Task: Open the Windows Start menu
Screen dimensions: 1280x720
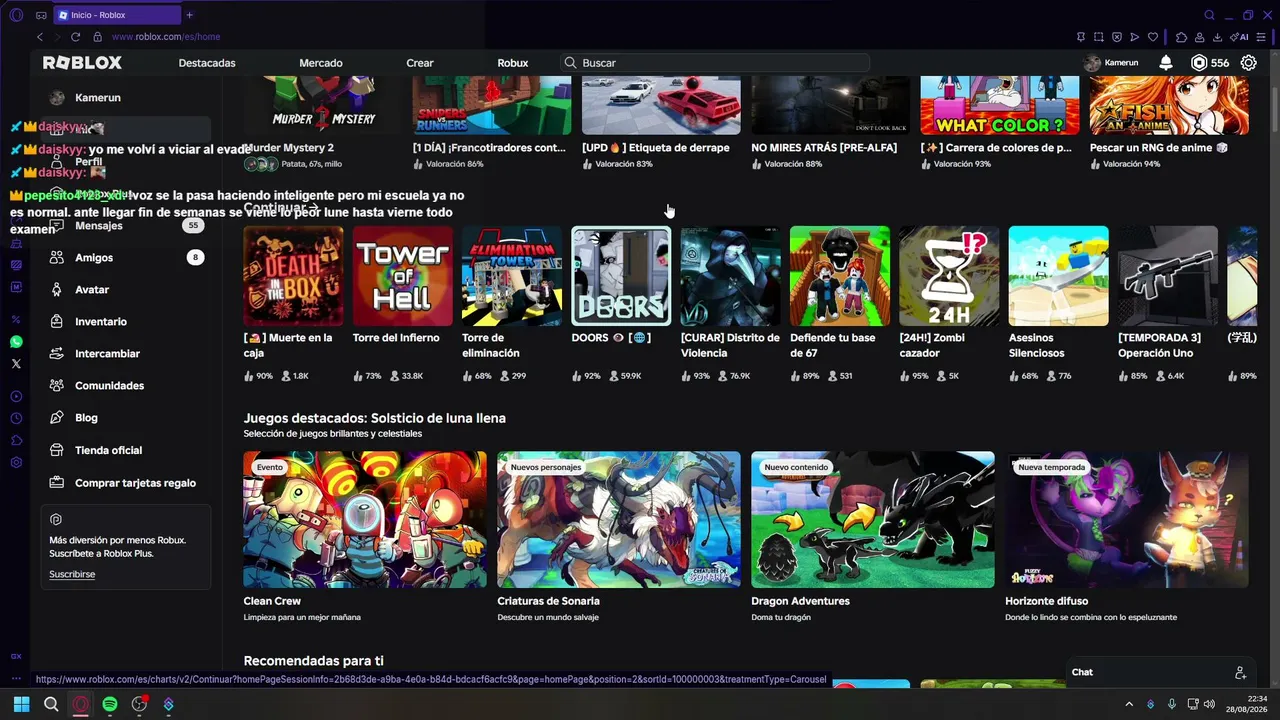Action: 21,704
